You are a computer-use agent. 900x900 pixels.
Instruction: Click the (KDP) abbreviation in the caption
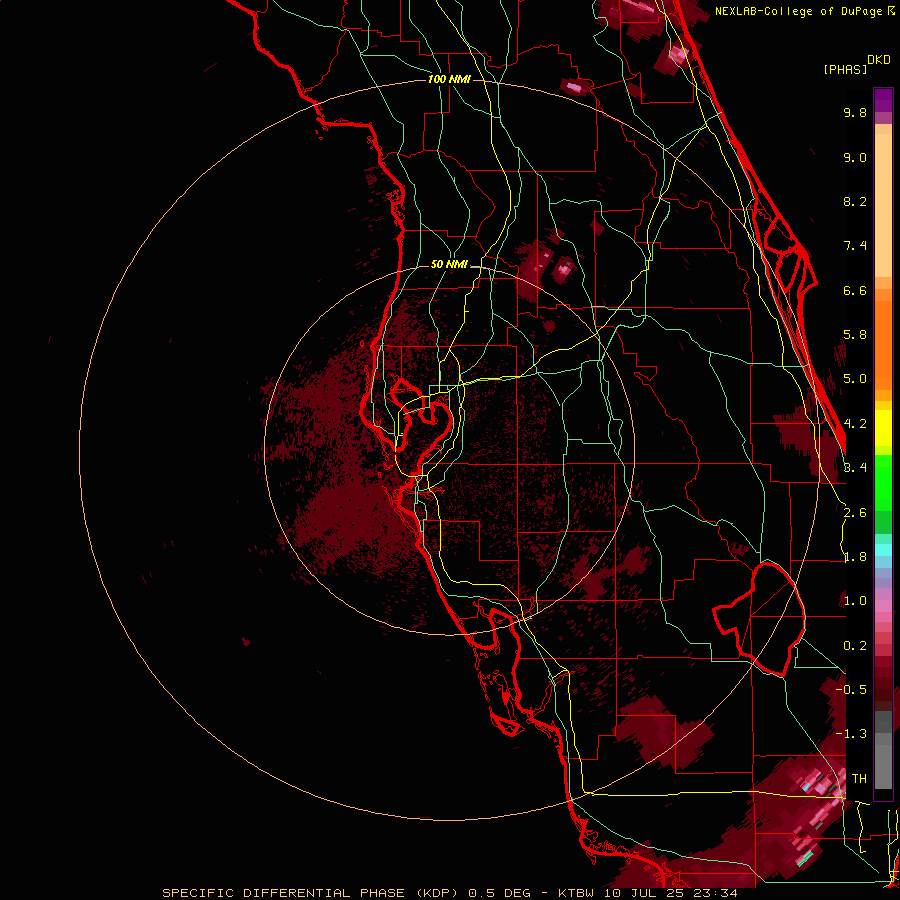[x=437, y=893]
